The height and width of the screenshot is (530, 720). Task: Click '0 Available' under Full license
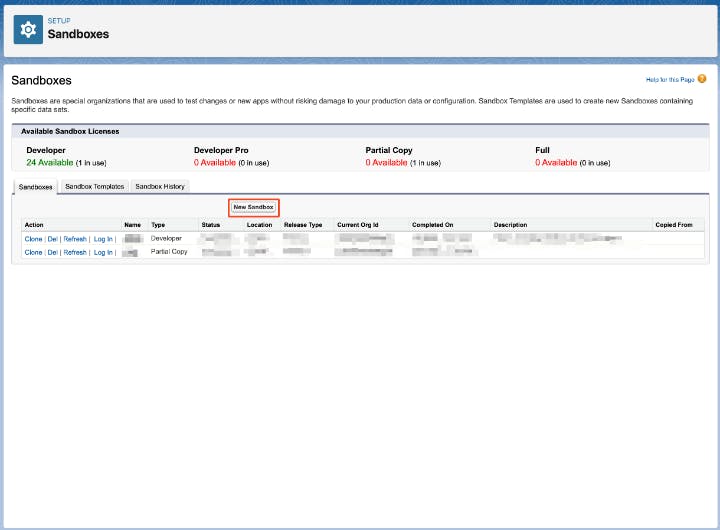click(556, 163)
